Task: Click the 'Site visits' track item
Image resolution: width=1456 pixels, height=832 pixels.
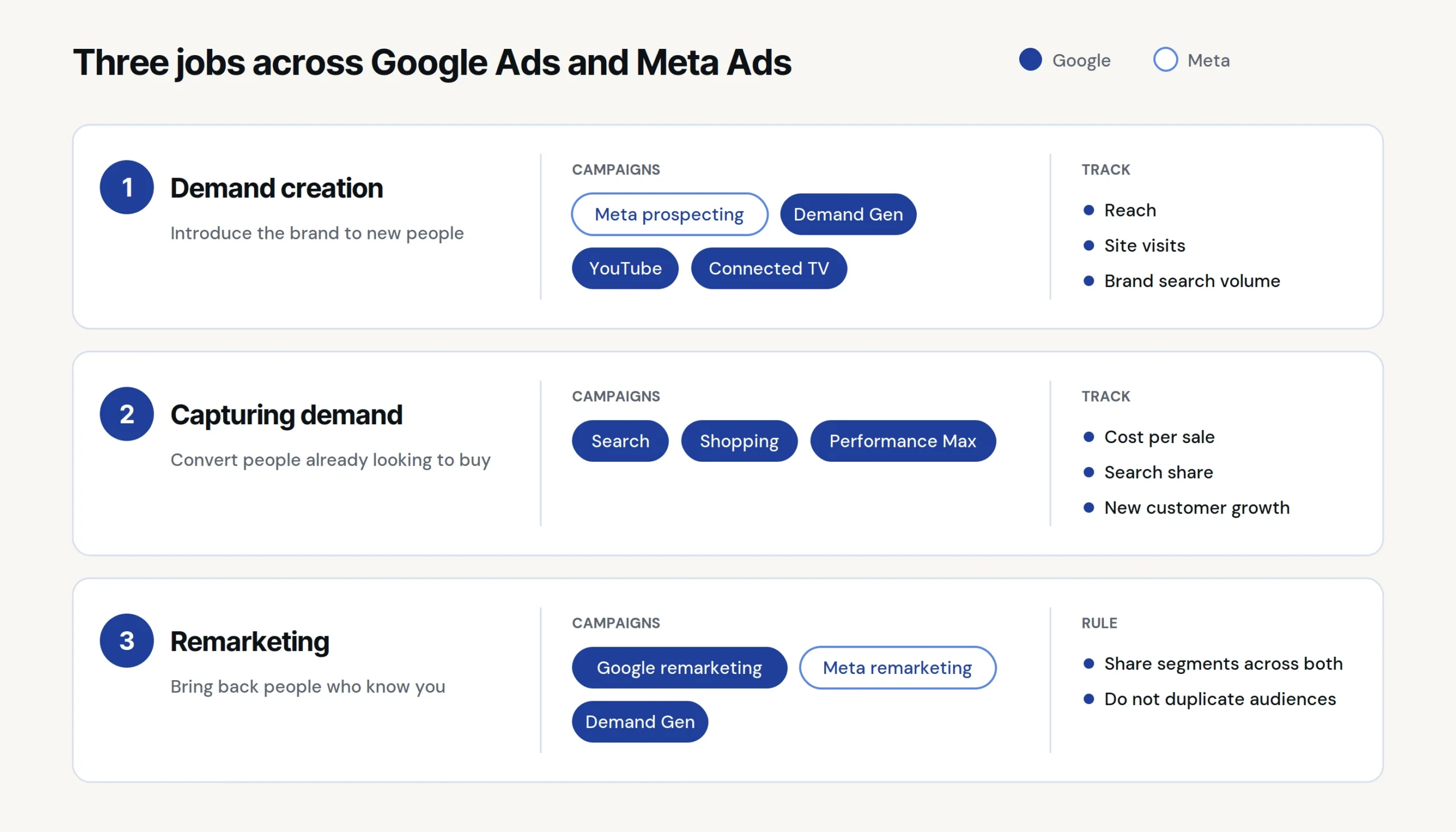Action: click(1144, 246)
